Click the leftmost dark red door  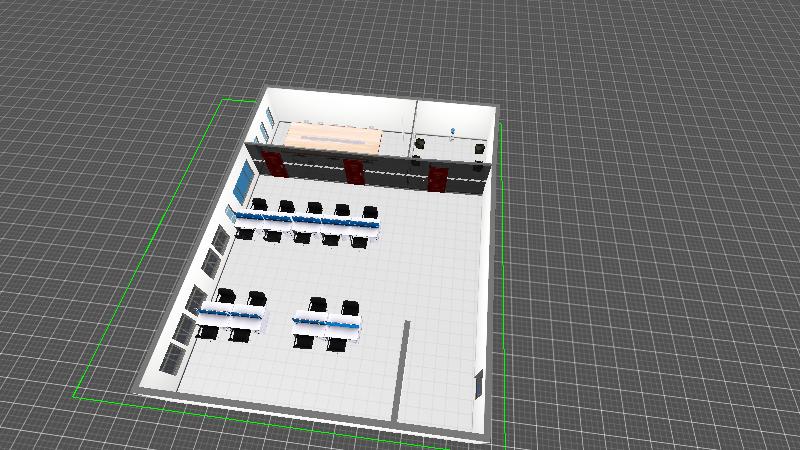coord(275,164)
